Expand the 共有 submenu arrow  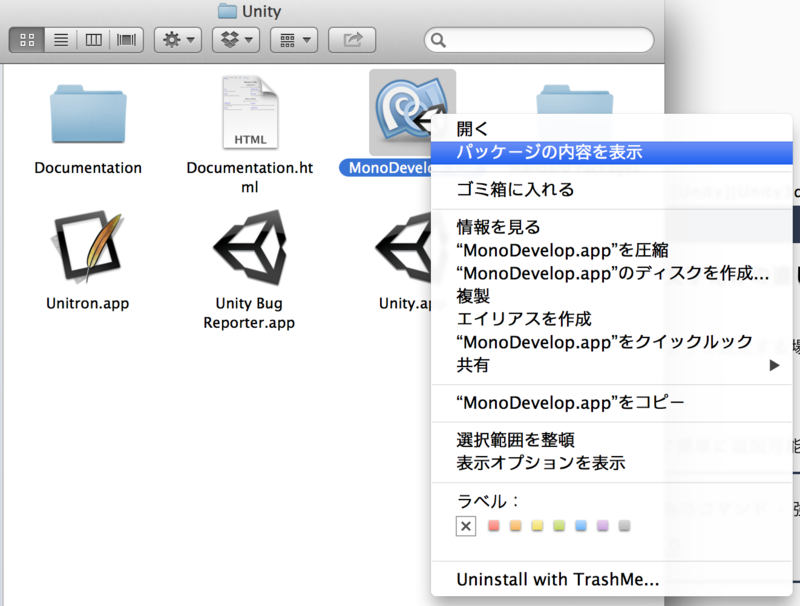tap(774, 366)
